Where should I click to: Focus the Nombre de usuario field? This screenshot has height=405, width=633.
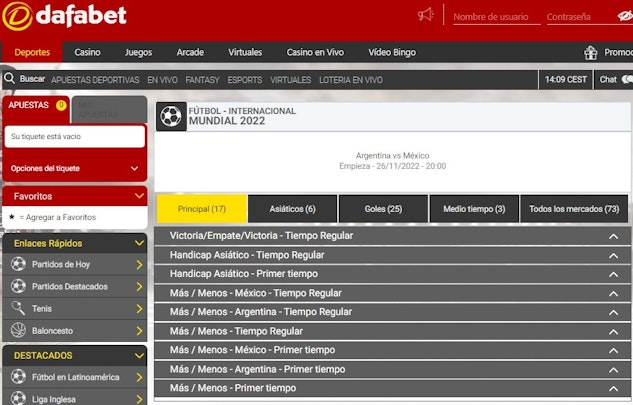pos(497,17)
